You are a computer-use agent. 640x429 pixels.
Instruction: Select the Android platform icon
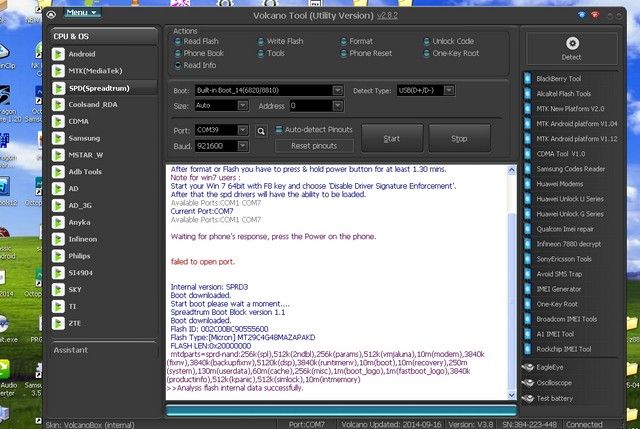58,54
